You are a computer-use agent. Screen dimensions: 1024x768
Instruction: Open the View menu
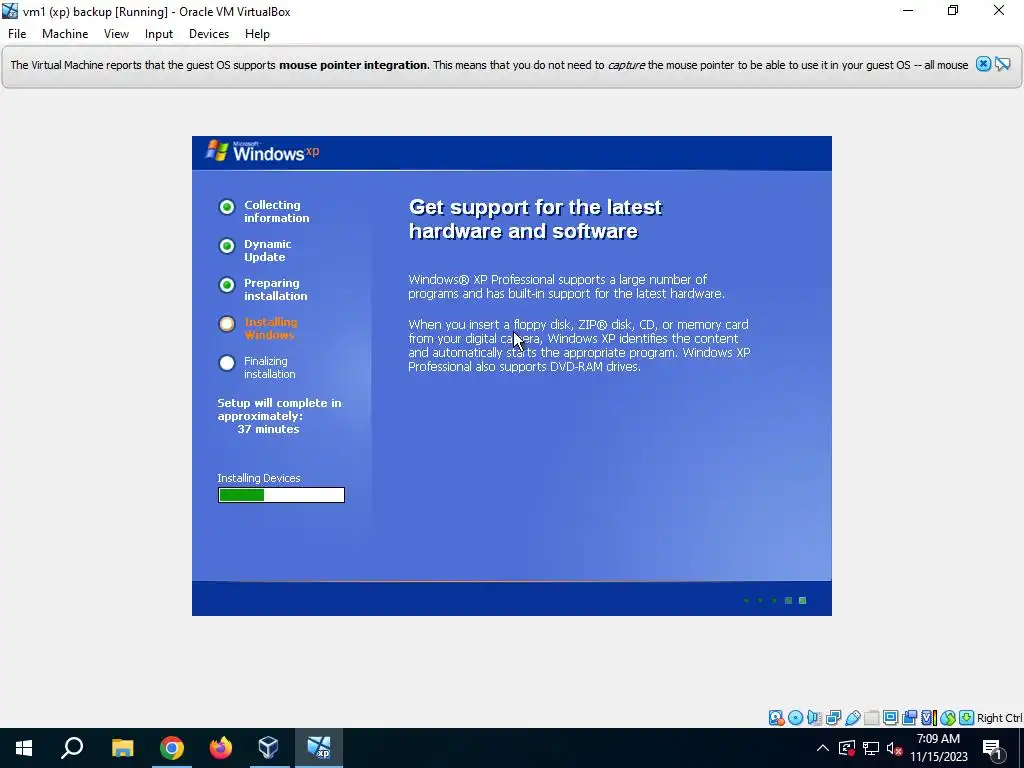coord(116,34)
